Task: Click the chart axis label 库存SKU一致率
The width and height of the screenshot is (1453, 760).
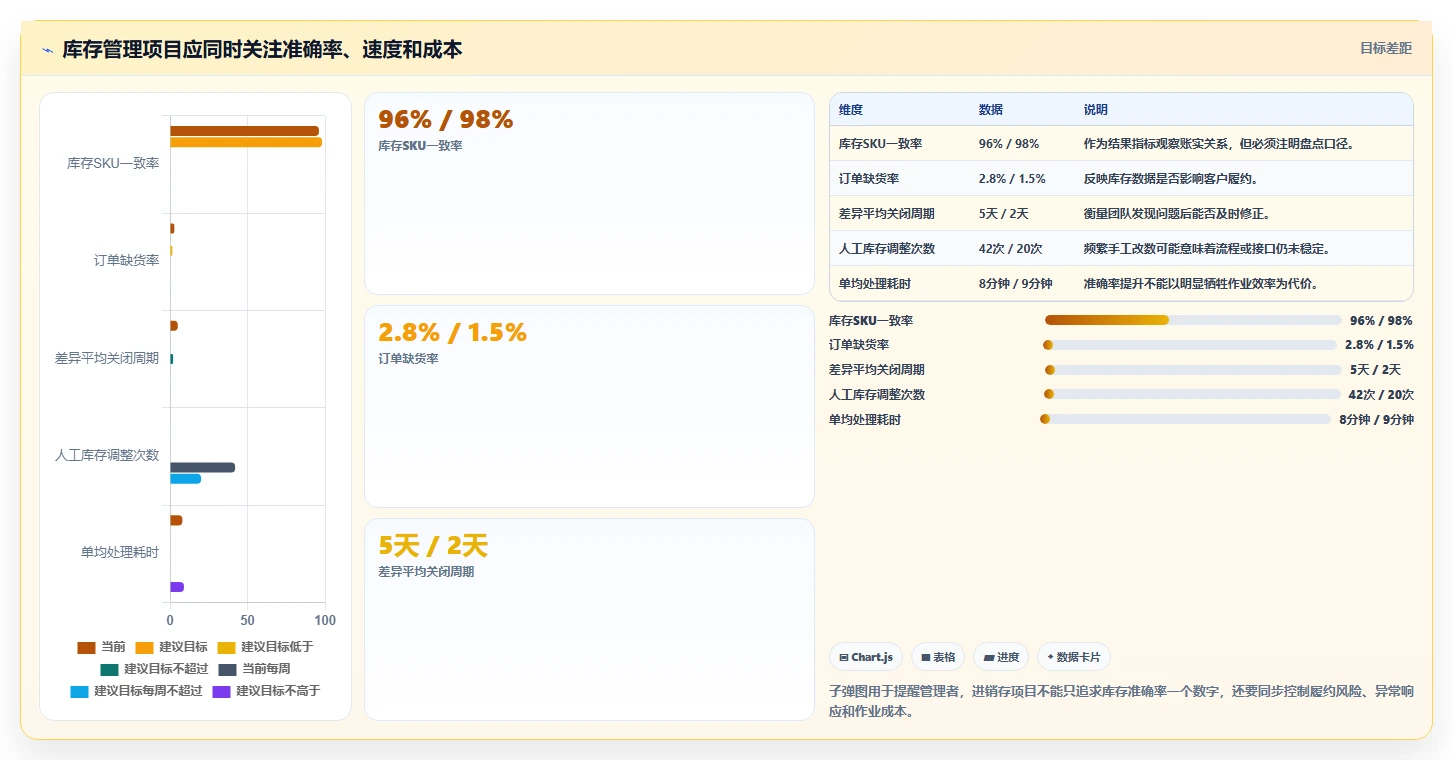Action: click(113, 163)
